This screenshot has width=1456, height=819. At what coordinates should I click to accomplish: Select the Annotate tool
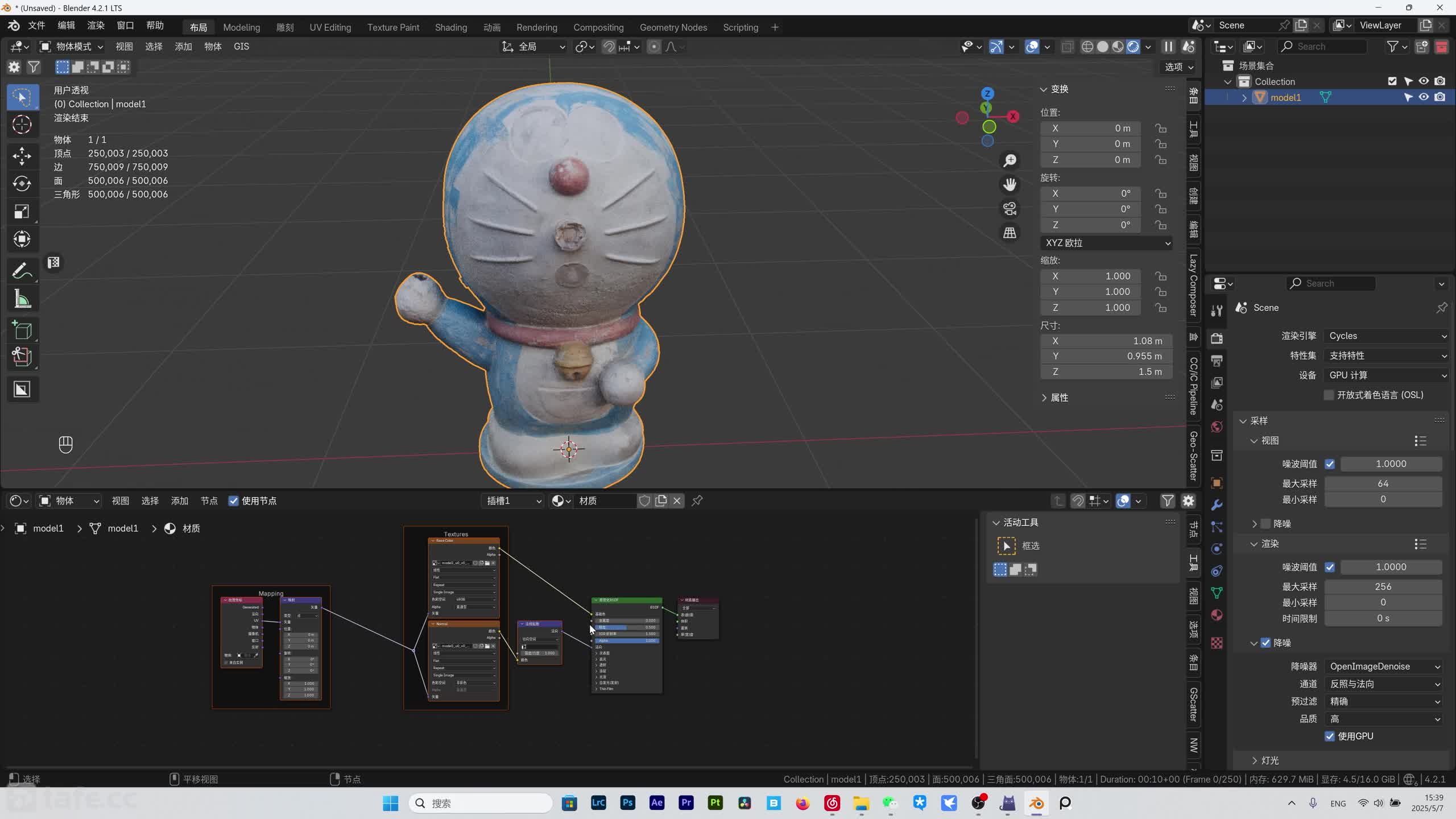(22, 271)
